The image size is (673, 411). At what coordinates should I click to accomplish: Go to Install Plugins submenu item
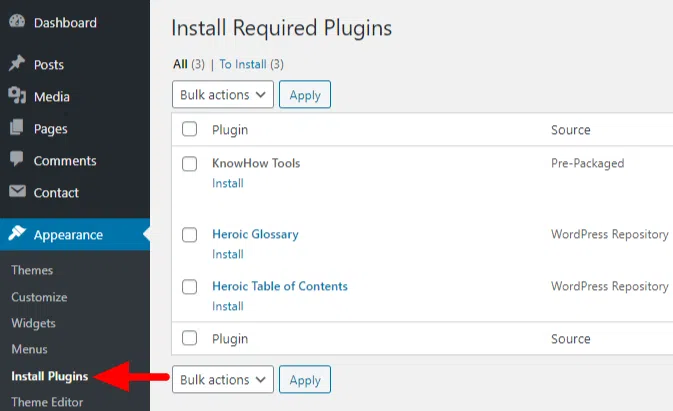tap(49, 377)
